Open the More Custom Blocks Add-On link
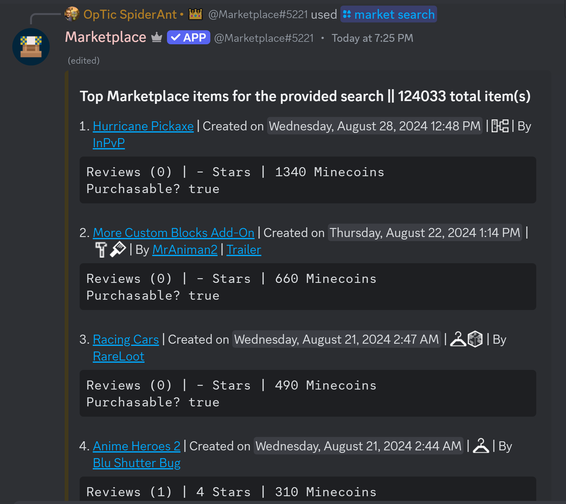The image size is (566, 504). [x=174, y=233]
